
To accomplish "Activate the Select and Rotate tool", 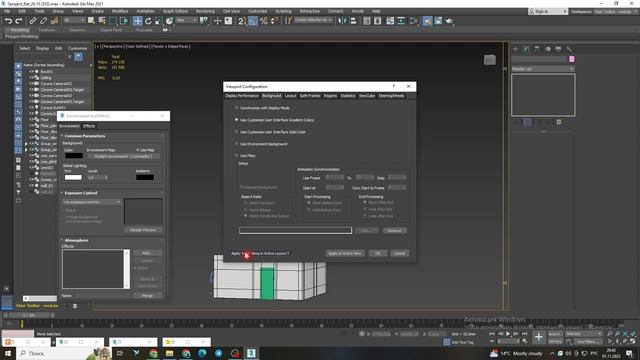I will pyautogui.click(x=148, y=21).
